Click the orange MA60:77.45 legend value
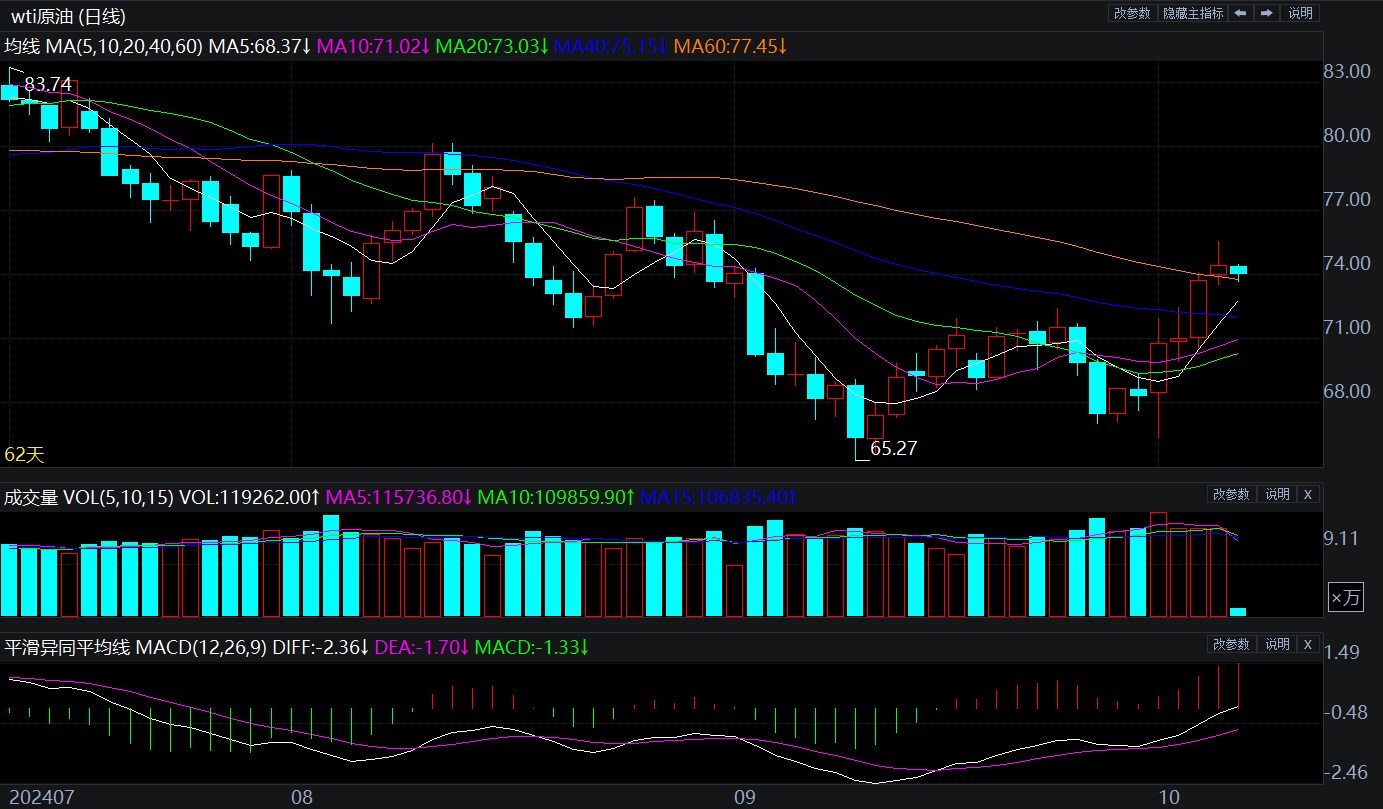Screen dimensions: 1383x809 coord(730,46)
